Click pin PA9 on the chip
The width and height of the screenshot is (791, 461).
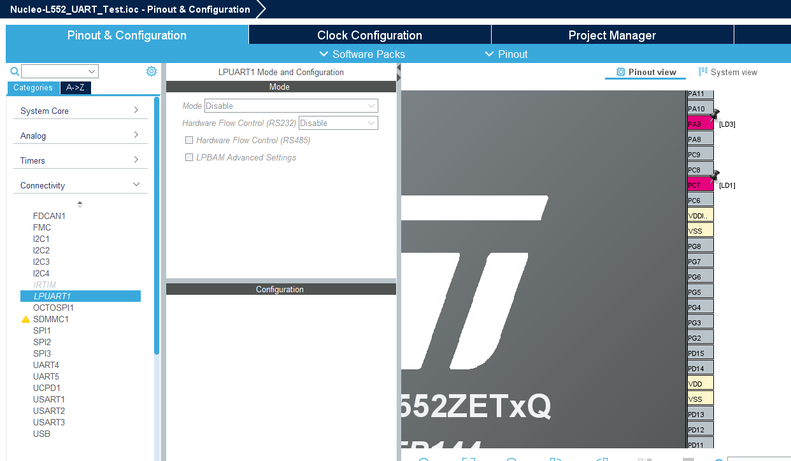click(700, 124)
